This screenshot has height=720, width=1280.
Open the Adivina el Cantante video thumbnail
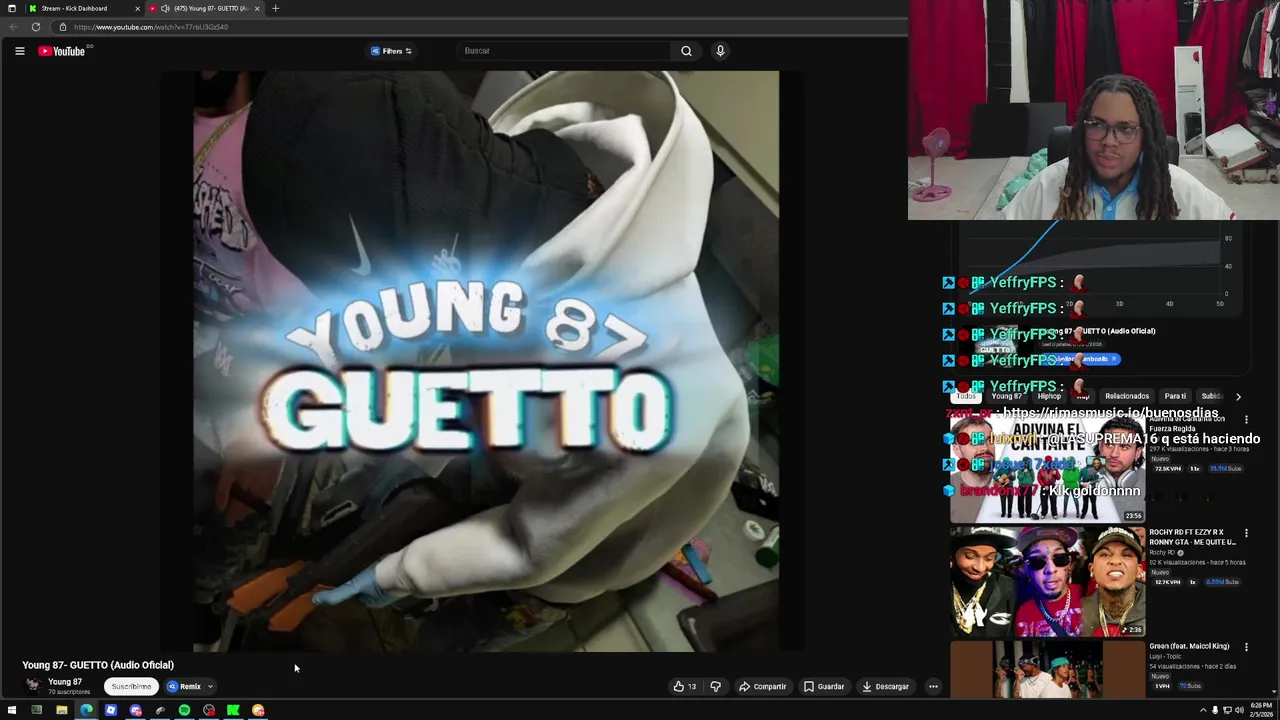tap(1047, 468)
